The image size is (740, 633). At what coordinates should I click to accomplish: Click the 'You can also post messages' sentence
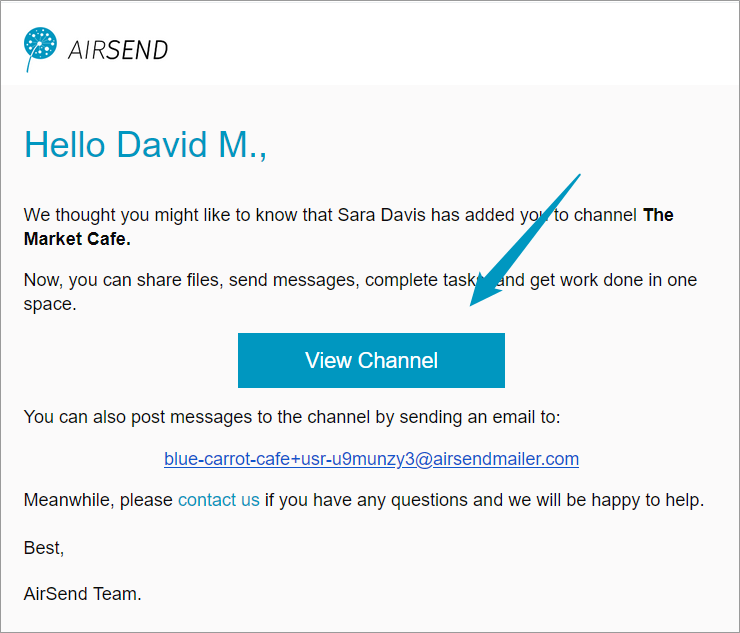tap(292, 417)
